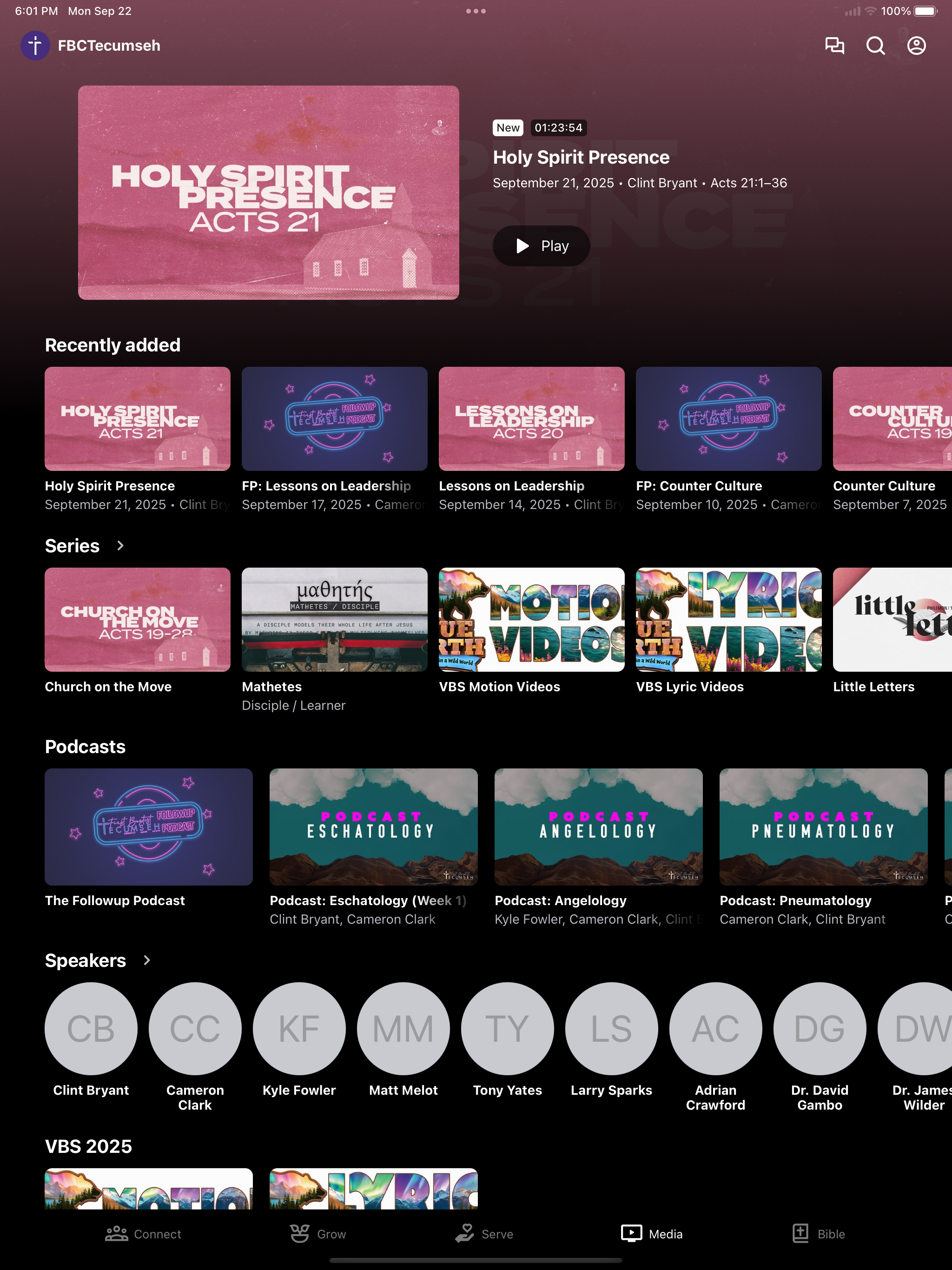
Task: Switch to the Connect tab
Action: click(143, 1234)
